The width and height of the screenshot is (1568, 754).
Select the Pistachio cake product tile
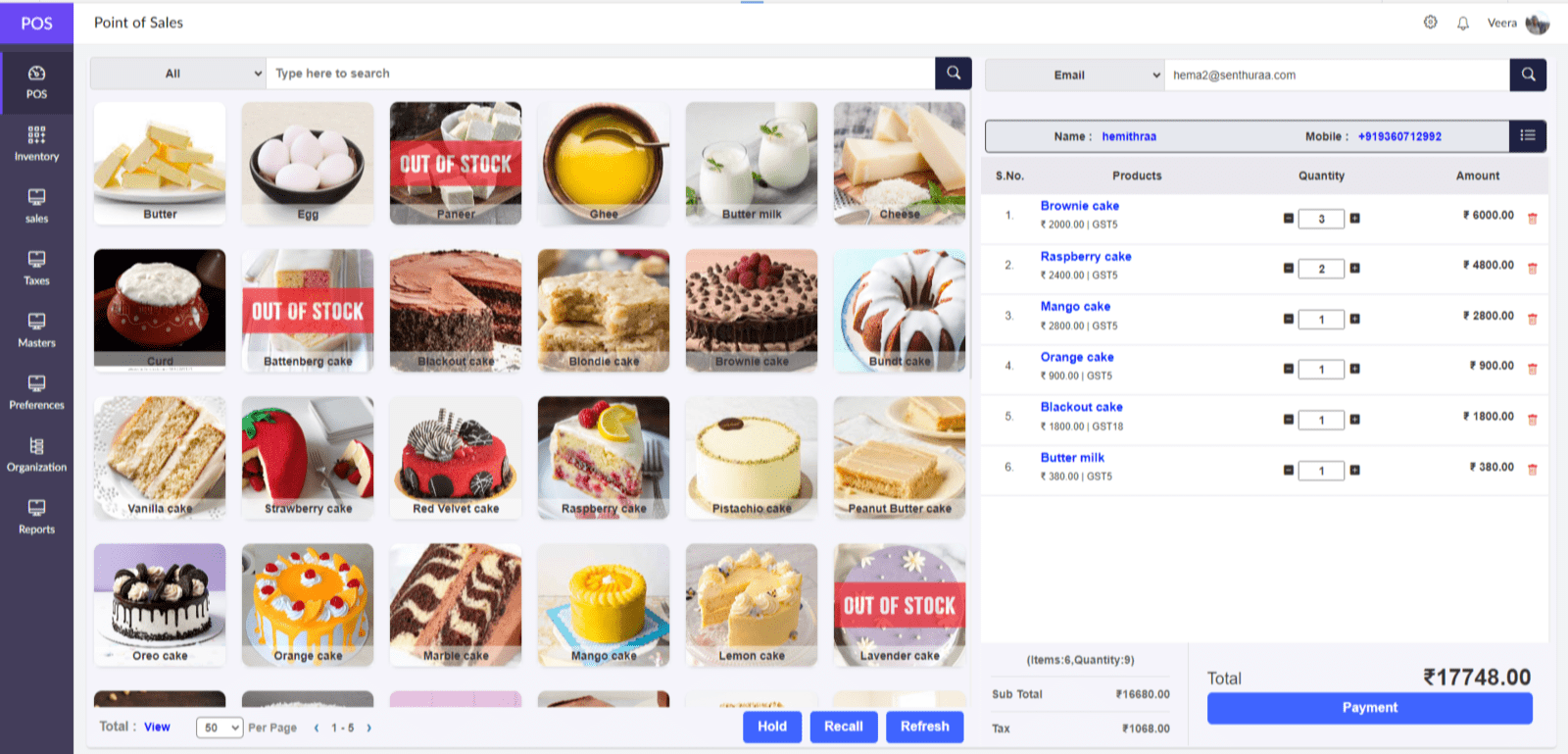[752, 458]
